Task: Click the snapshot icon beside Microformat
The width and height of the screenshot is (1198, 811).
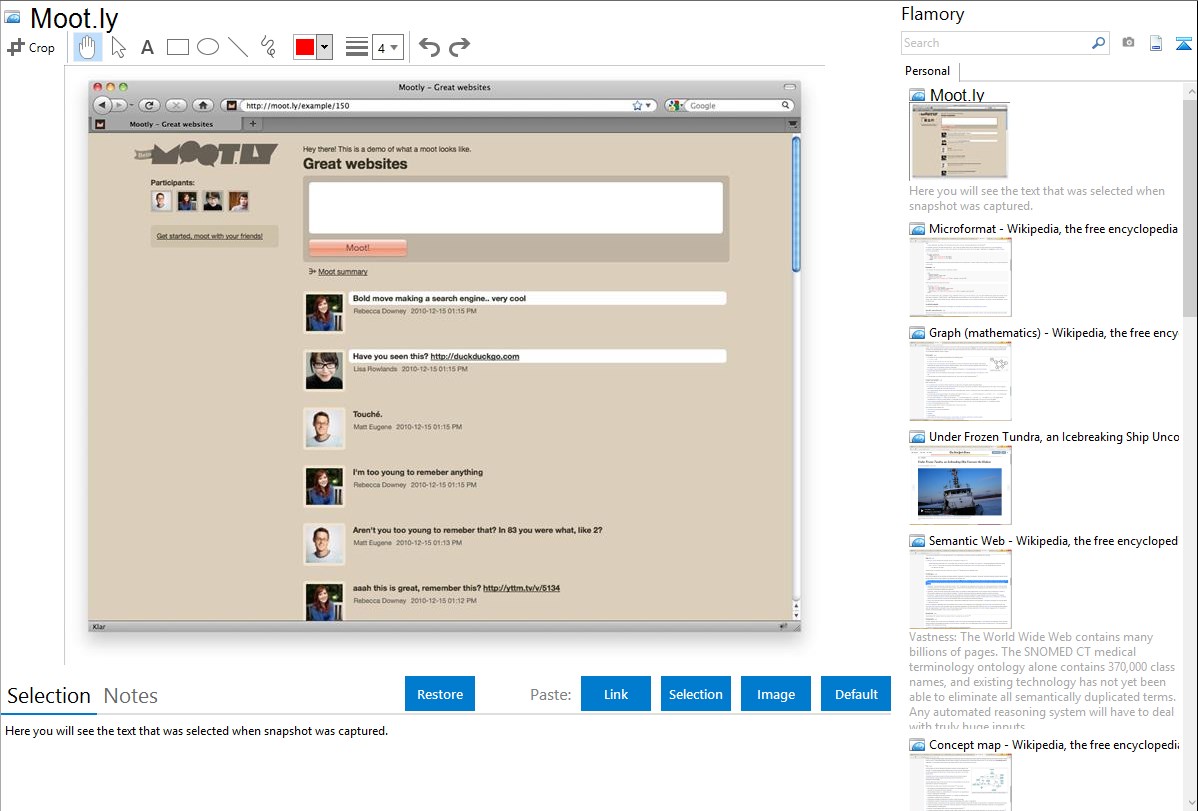Action: point(917,229)
